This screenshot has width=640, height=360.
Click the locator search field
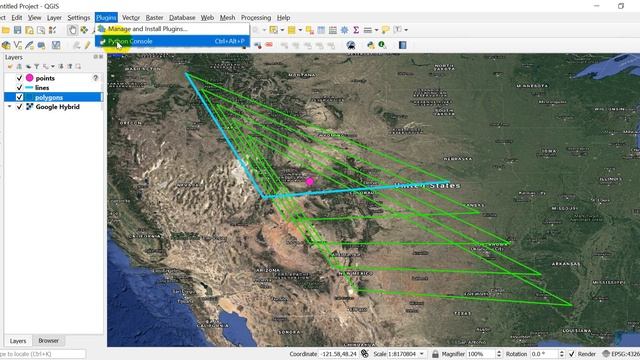click(42, 354)
